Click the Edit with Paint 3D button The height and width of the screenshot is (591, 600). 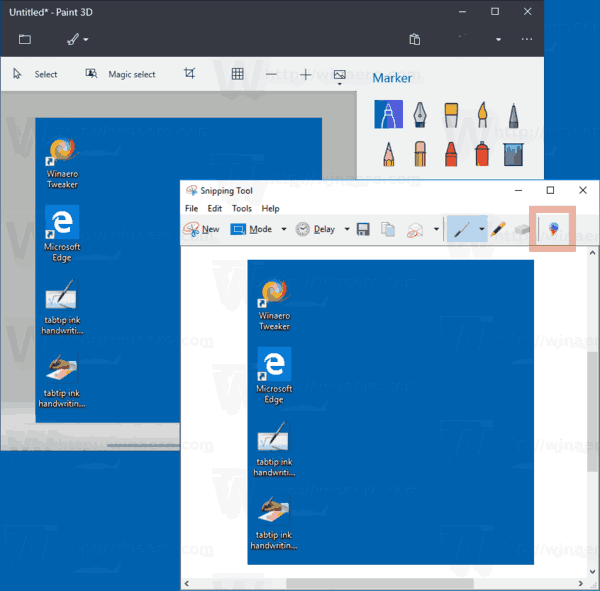pyautogui.click(x=554, y=229)
